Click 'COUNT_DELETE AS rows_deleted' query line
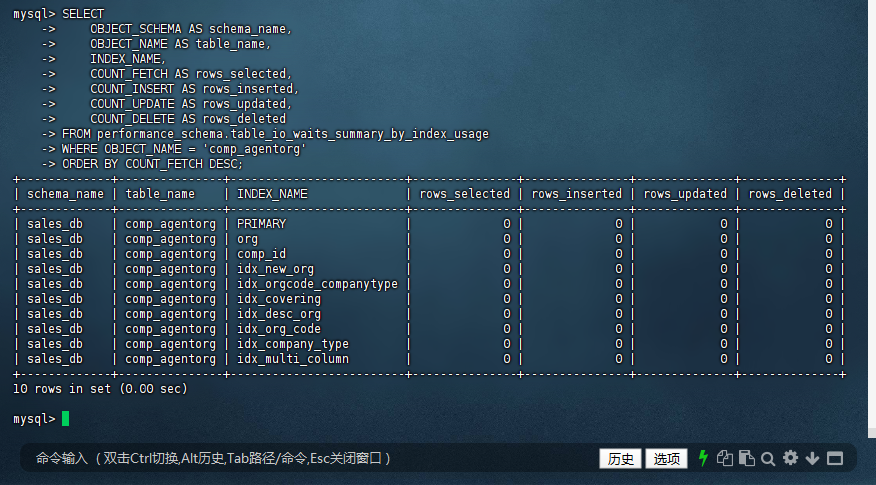876x485 pixels. coord(188,119)
